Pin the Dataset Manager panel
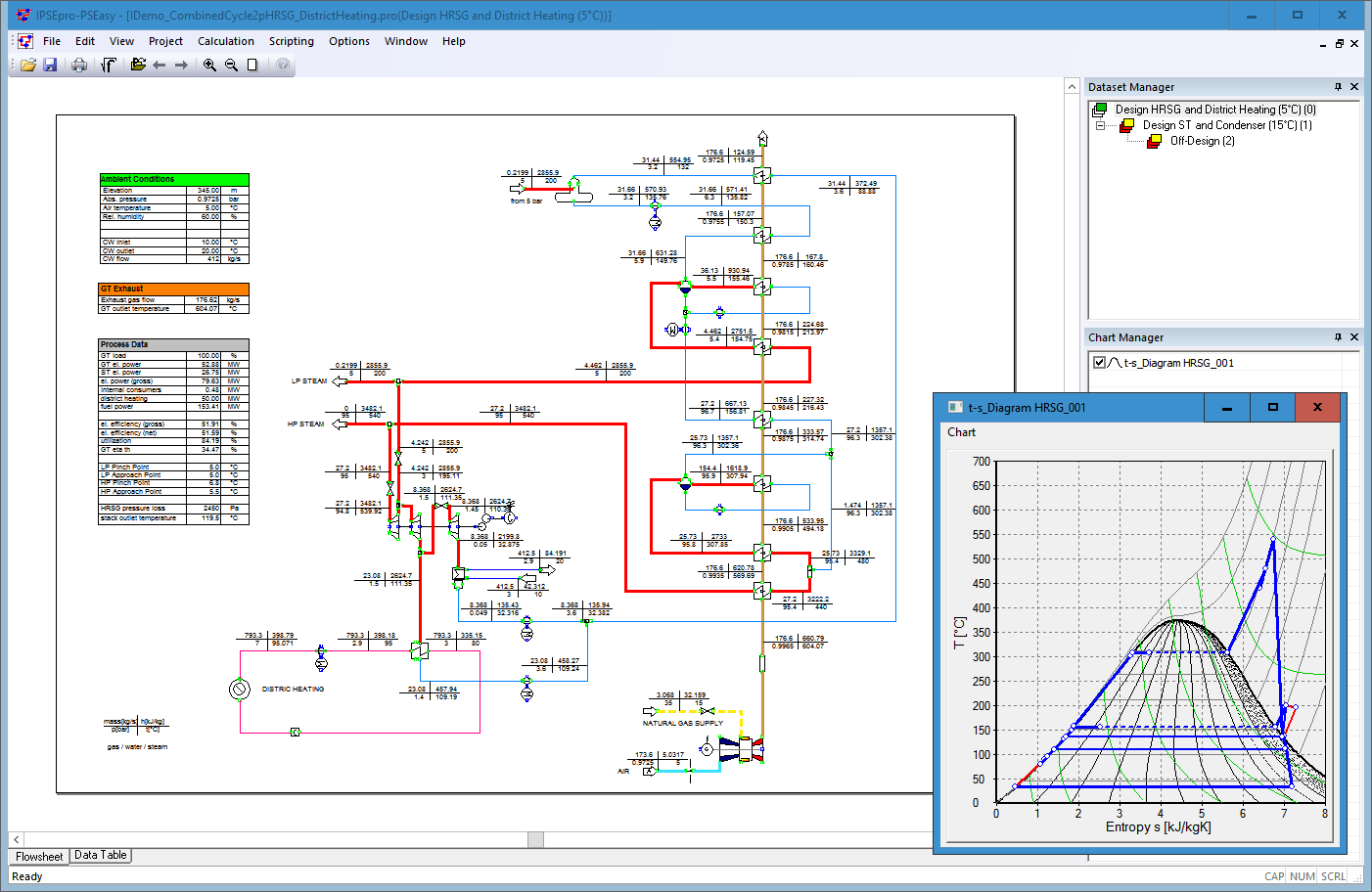Image resolution: width=1372 pixels, height=892 pixels. pos(1338,87)
